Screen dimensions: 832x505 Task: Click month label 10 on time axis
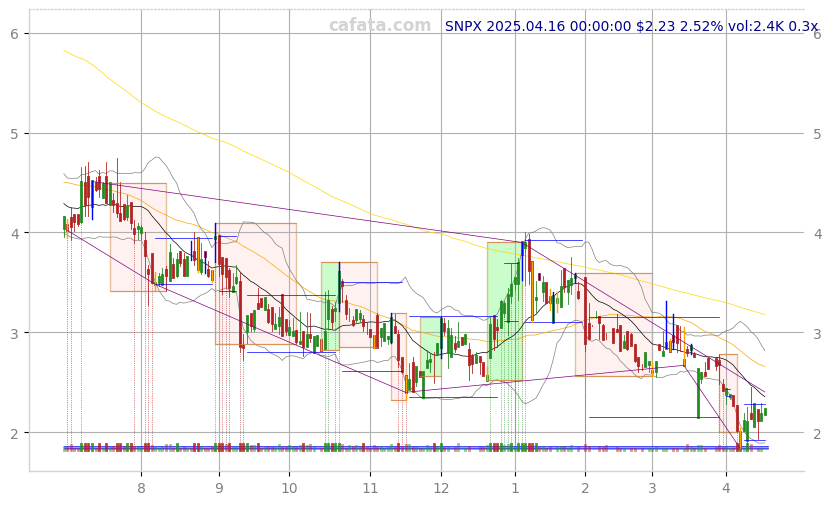tap(289, 487)
